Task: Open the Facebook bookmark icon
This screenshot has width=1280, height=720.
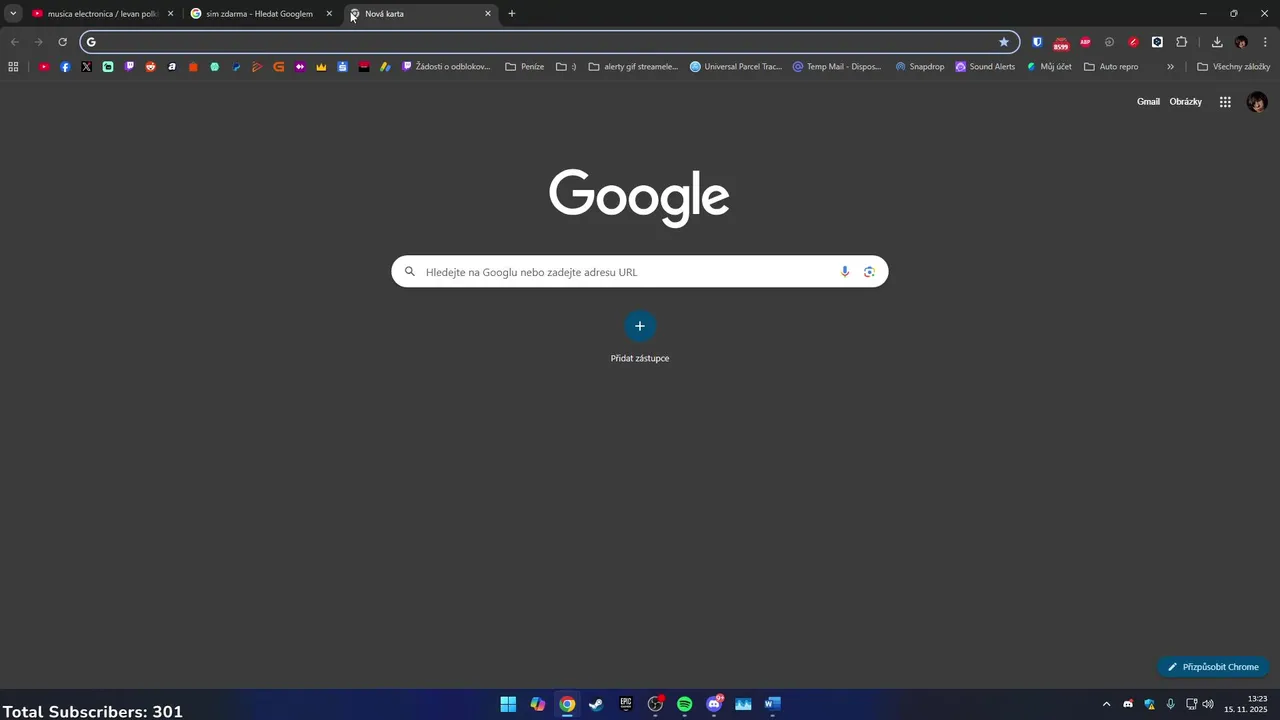Action: (65, 67)
